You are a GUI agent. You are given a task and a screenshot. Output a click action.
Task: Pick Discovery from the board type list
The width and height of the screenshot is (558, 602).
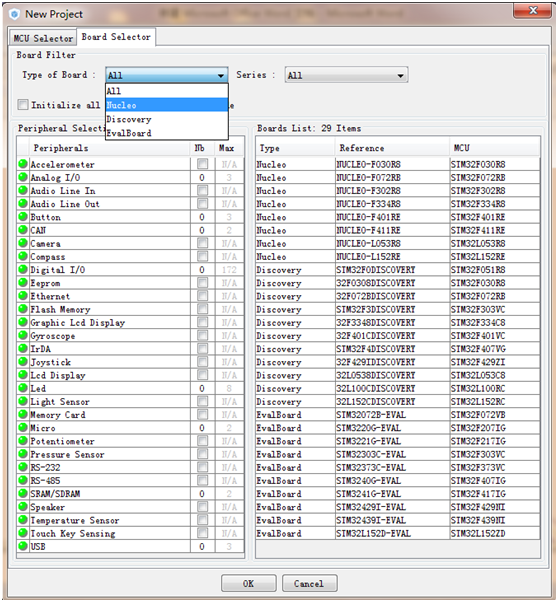click(x=167, y=119)
